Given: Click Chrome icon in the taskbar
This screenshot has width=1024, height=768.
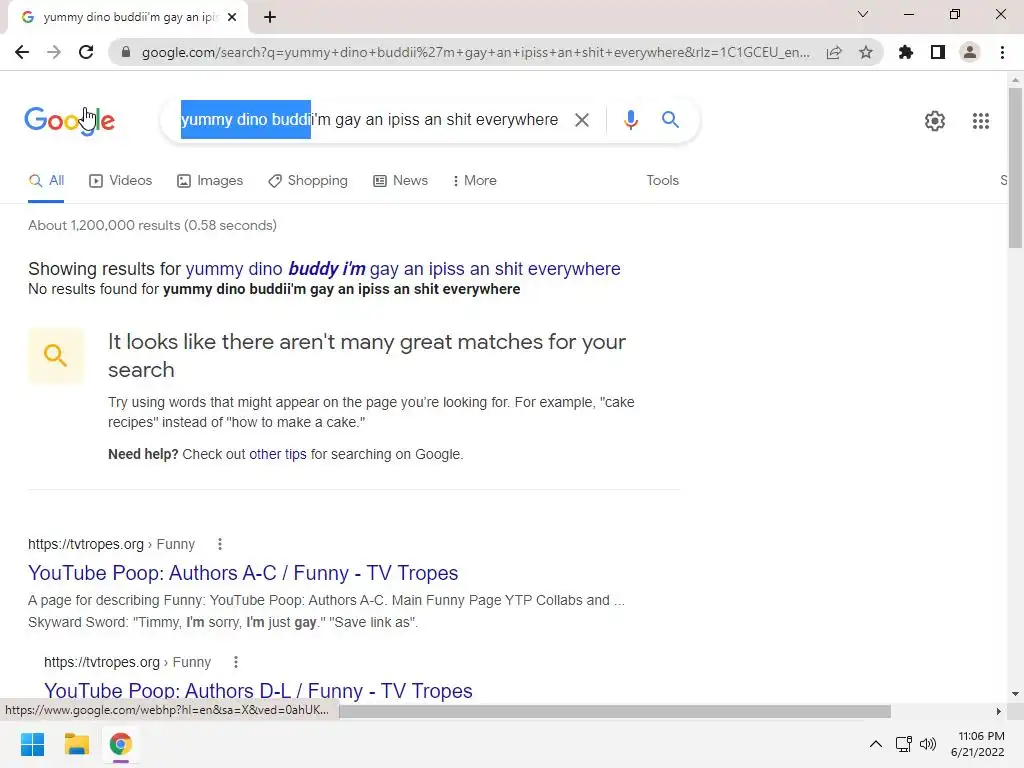Looking at the screenshot, I should (120, 744).
